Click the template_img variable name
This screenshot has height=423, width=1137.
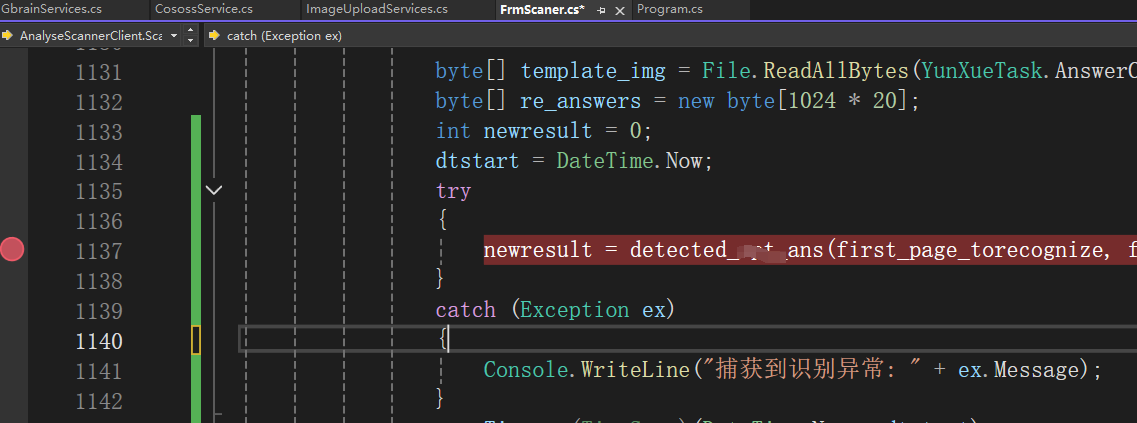point(593,72)
